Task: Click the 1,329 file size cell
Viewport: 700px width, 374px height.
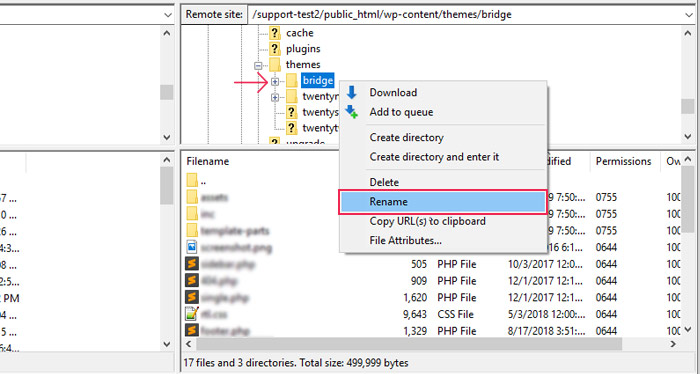Action: tap(415, 331)
